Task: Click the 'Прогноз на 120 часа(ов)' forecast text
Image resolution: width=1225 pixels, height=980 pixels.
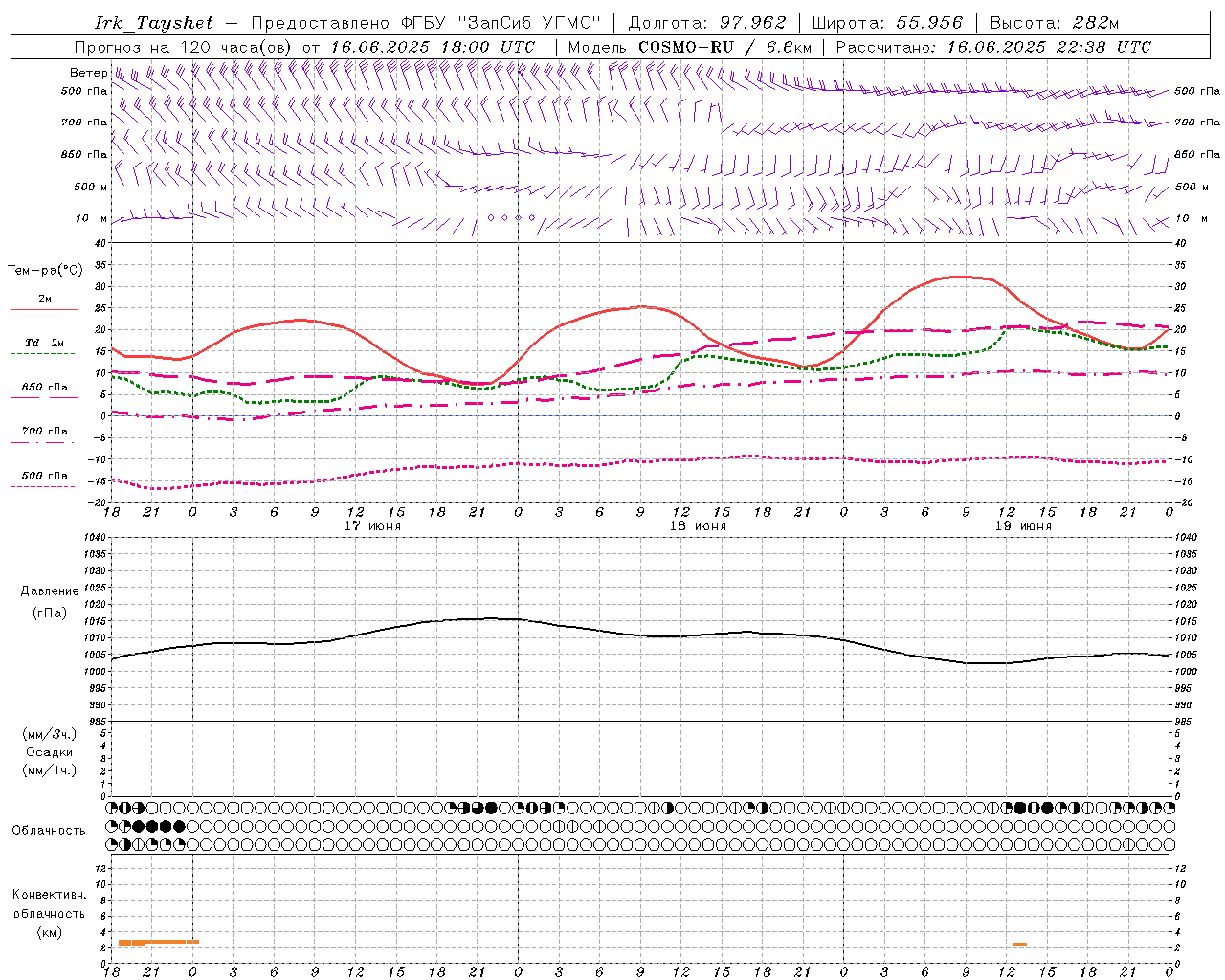Action: tap(184, 47)
